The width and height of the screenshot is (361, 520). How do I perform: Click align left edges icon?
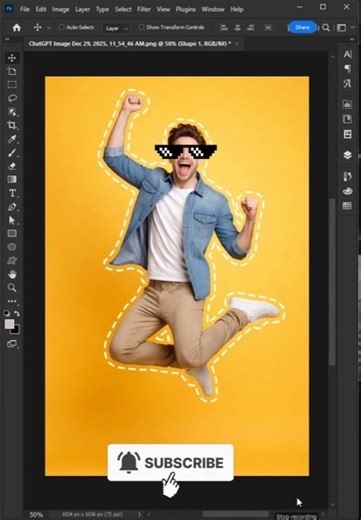224,28
